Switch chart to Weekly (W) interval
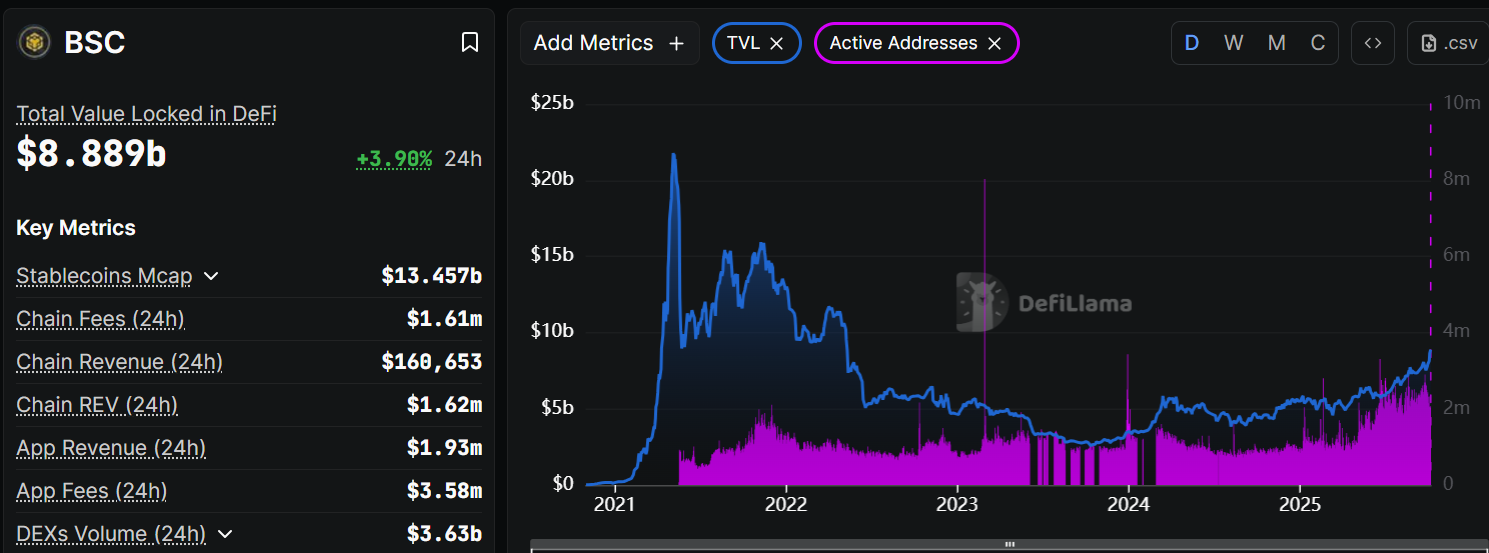The height and width of the screenshot is (553, 1489). pyautogui.click(x=1234, y=43)
